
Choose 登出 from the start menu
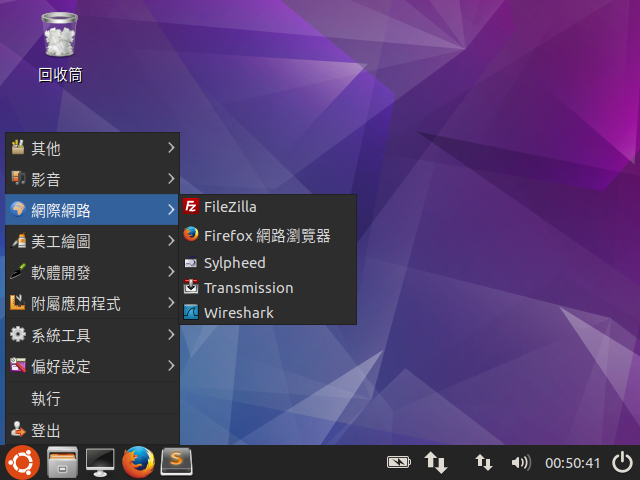click(x=92, y=430)
